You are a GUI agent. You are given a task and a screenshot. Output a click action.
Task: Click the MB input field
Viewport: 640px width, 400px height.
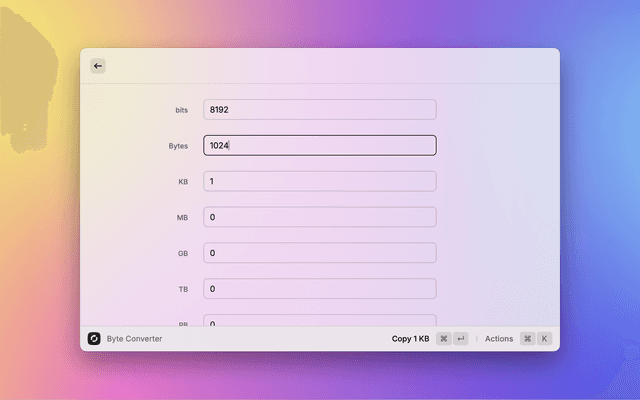pyautogui.click(x=320, y=217)
